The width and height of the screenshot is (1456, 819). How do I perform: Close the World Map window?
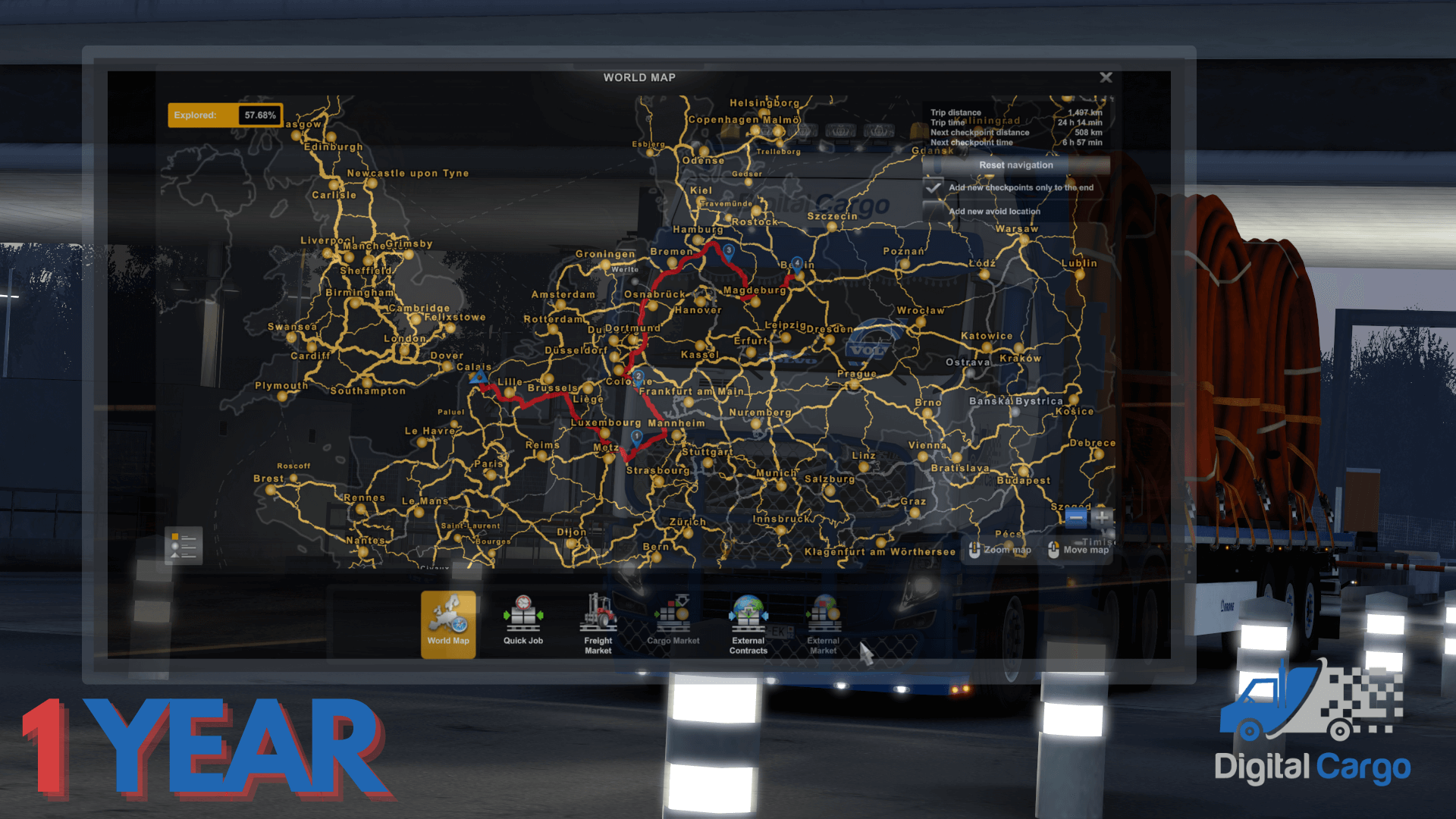point(1106,77)
